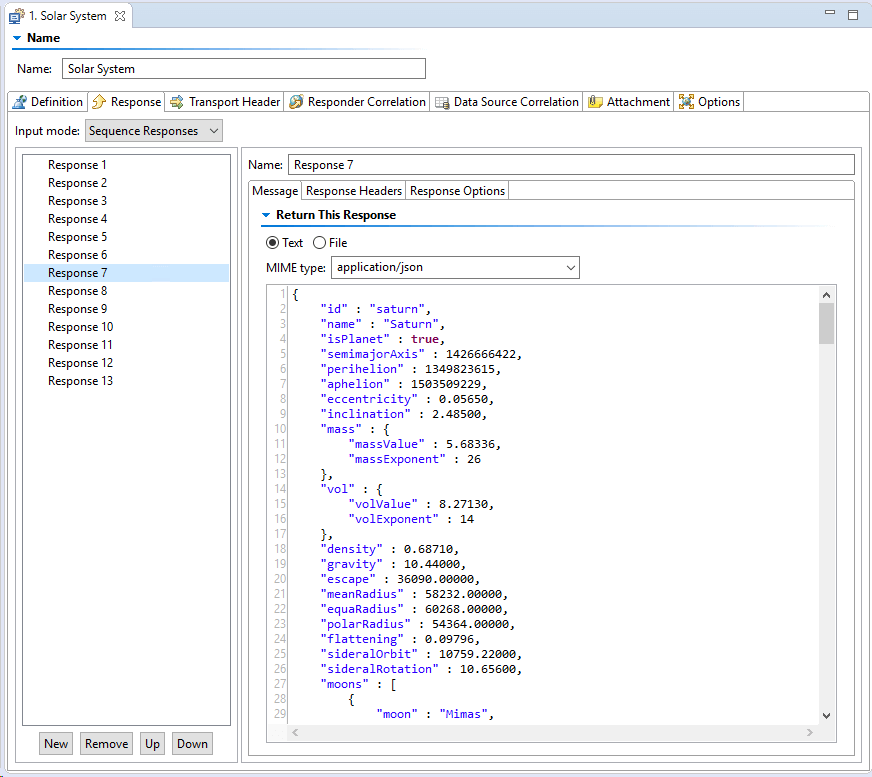Select Response 4 in the list
Screen dimensions: 872x777
[126, 219]
